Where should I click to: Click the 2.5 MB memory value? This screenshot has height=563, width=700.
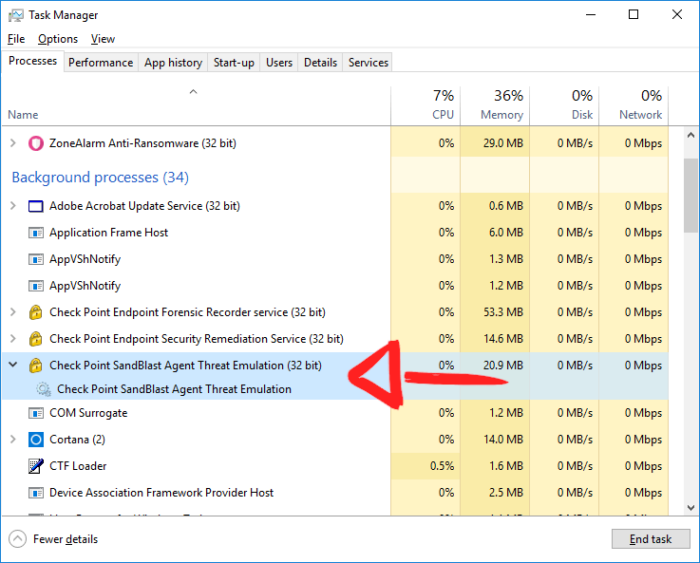coord(506,493)
